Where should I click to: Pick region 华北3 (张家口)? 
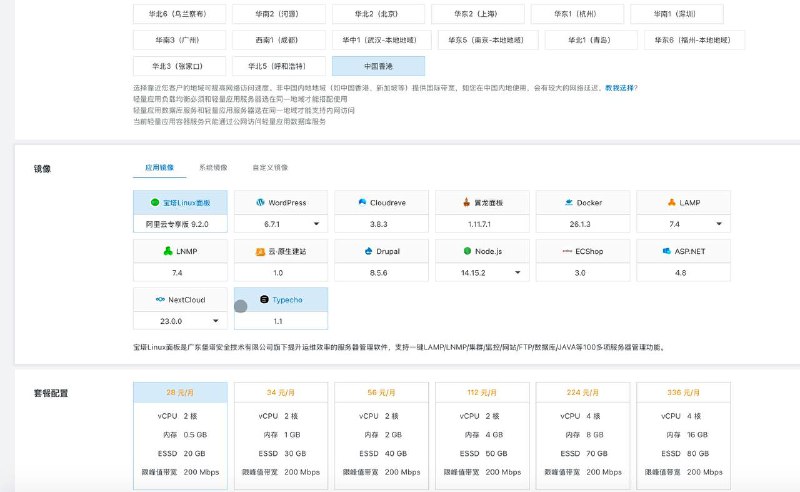coord(179,66)
